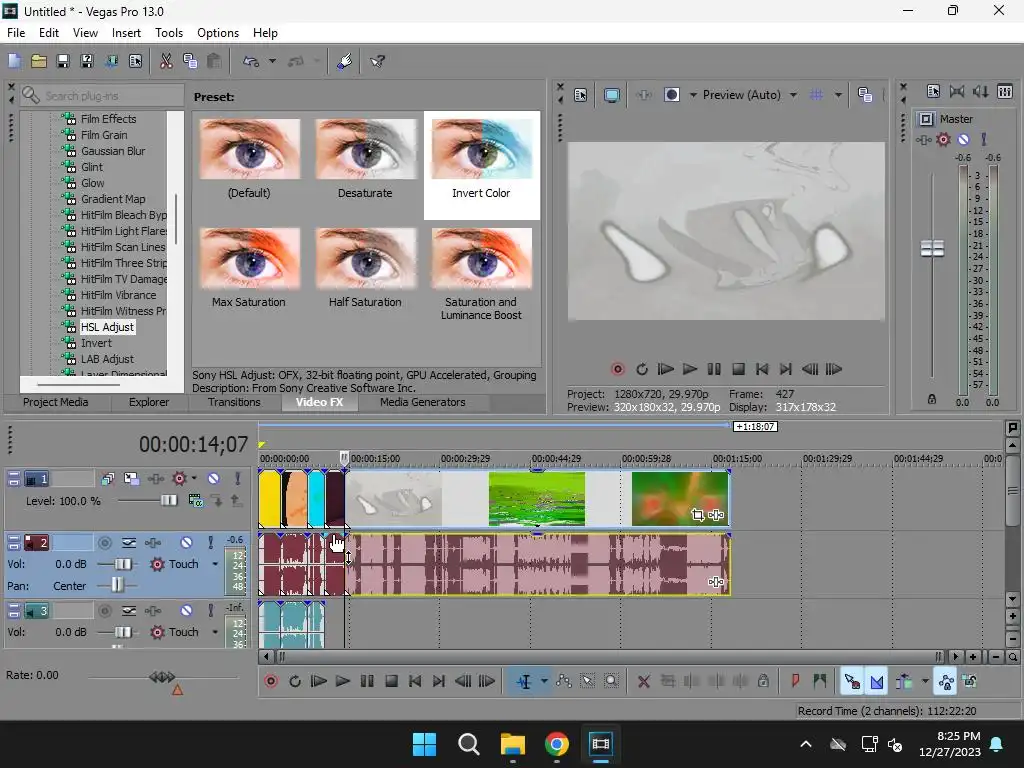Toggle Solo on video Track 1
This screenshot has height=768, width=1024.
coord(238,479)
